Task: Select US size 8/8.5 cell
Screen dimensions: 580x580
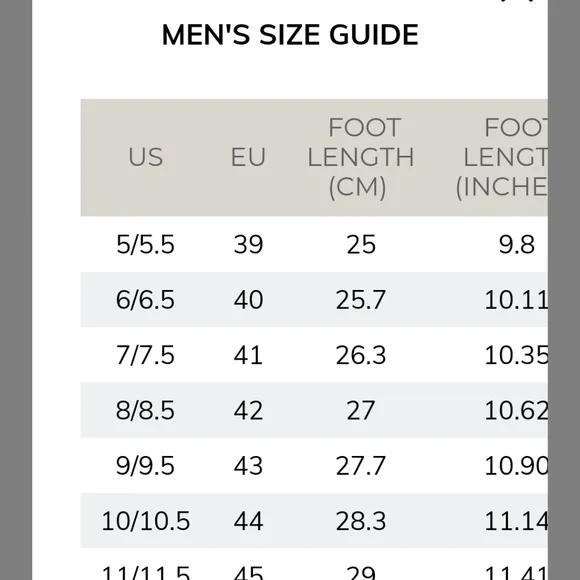Action: pos(145,410)
